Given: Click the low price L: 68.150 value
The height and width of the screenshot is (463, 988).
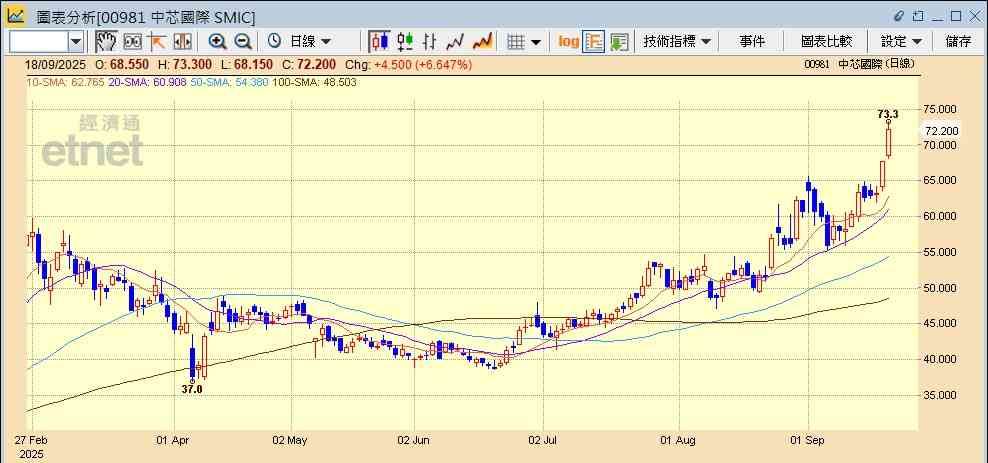Looking at the screenshot, I should point(246,64).
